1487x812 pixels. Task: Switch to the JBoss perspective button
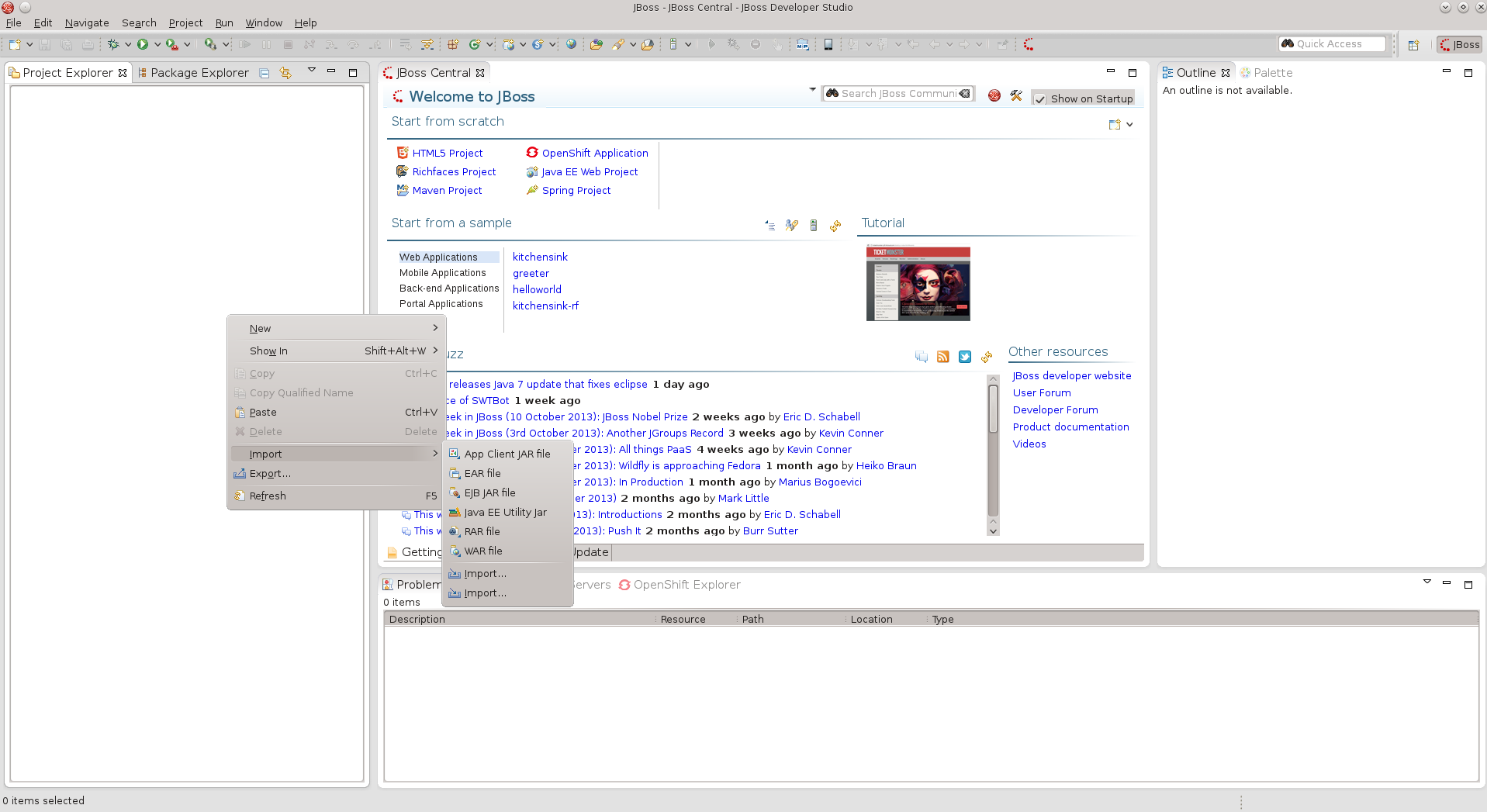pos(1459,44)
